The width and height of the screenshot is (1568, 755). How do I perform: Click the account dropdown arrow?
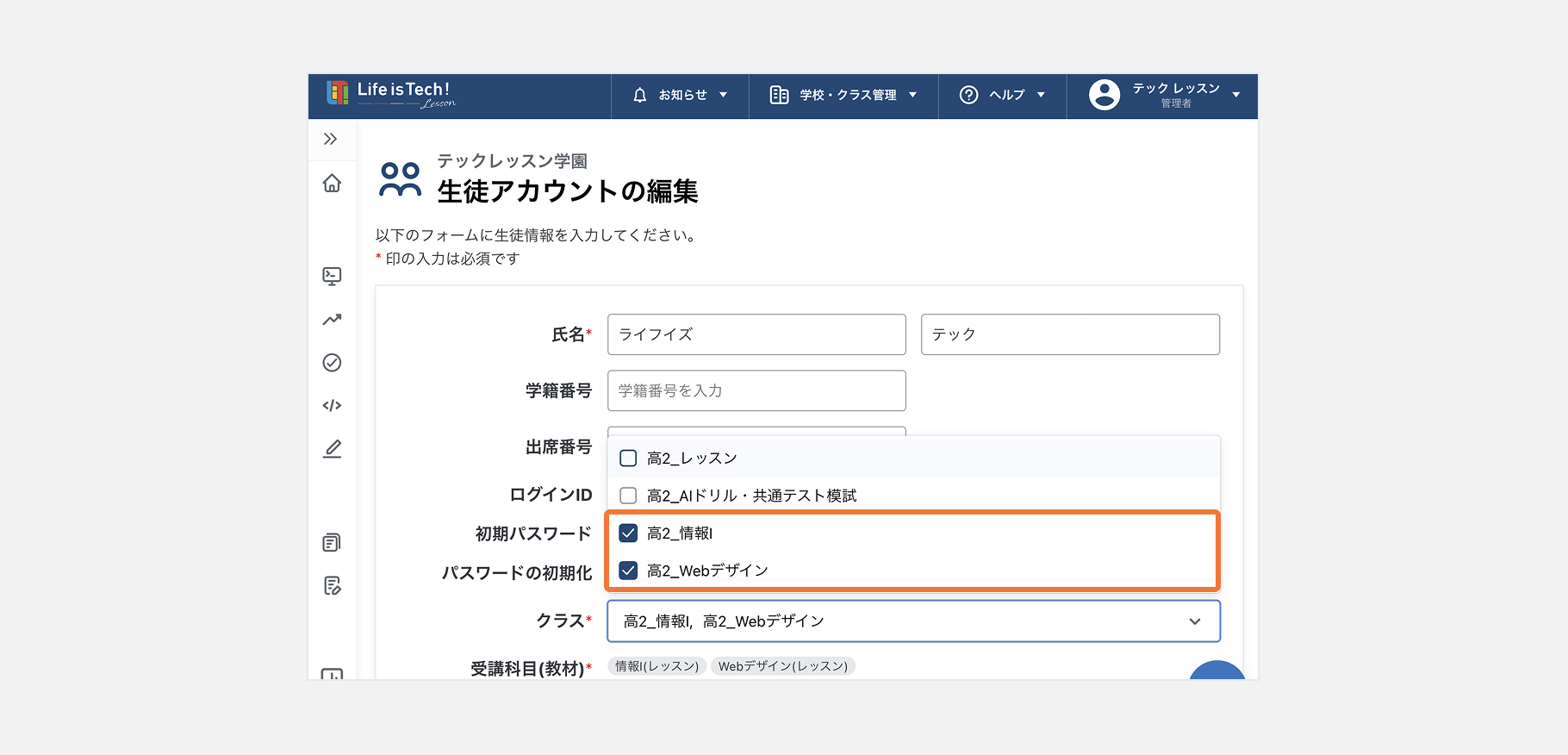click(x=1236, y=95)
